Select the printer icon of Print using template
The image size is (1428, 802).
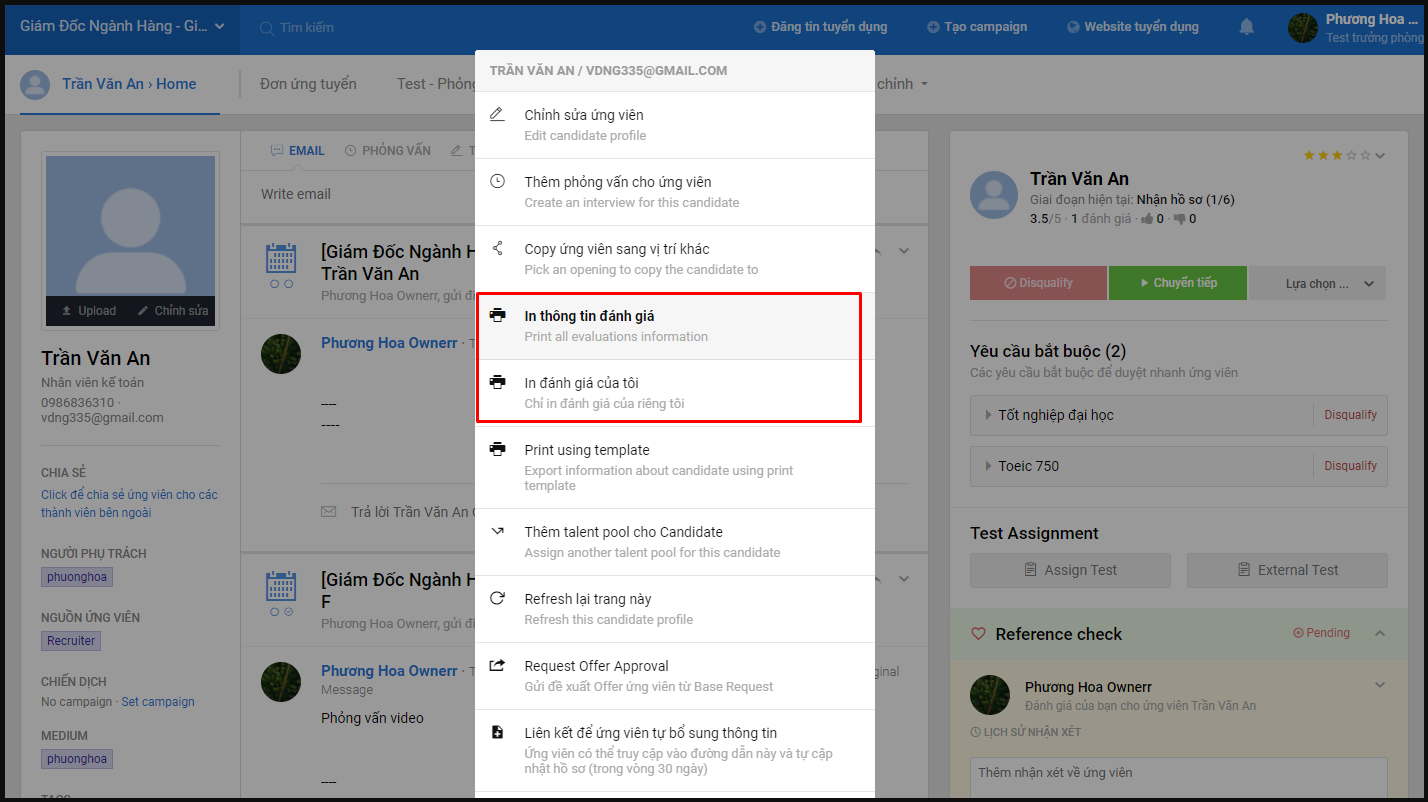point(497,450)
